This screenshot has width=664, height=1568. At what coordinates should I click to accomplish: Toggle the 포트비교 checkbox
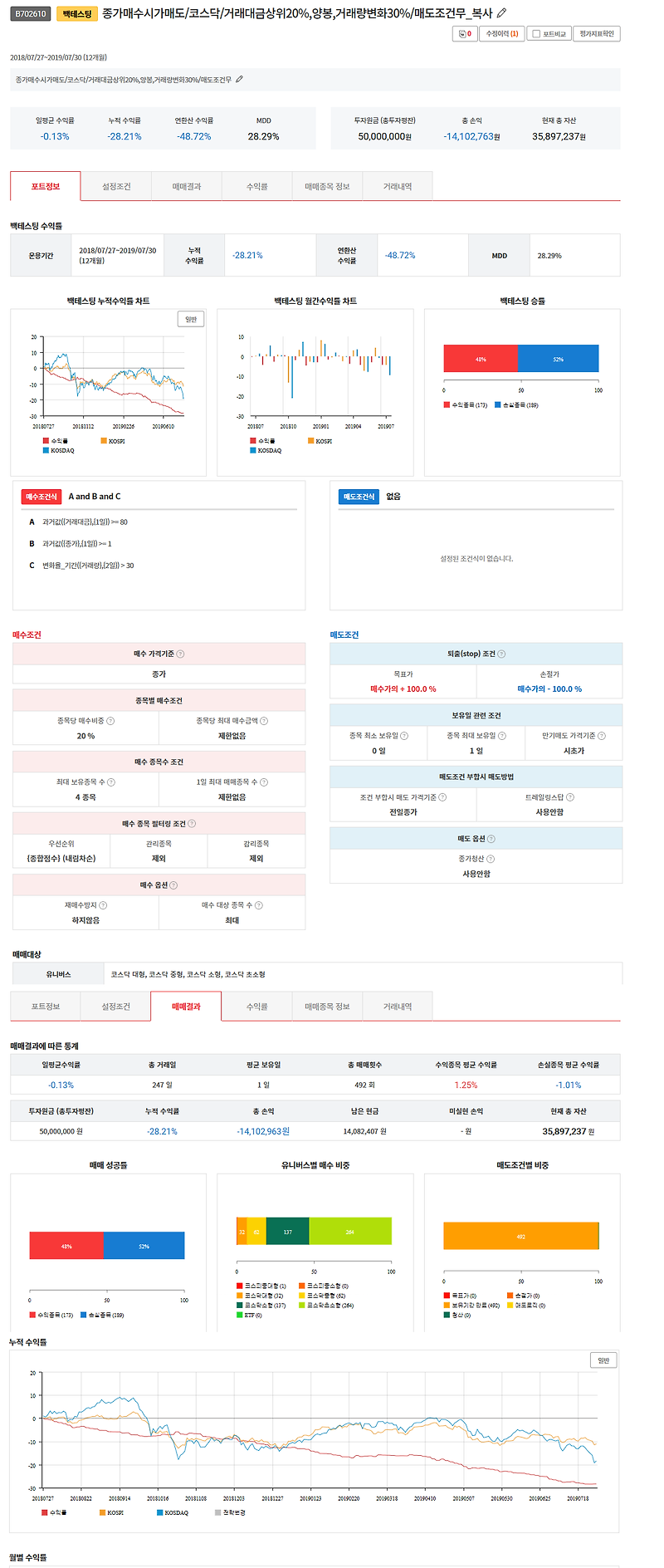(536, 34)
